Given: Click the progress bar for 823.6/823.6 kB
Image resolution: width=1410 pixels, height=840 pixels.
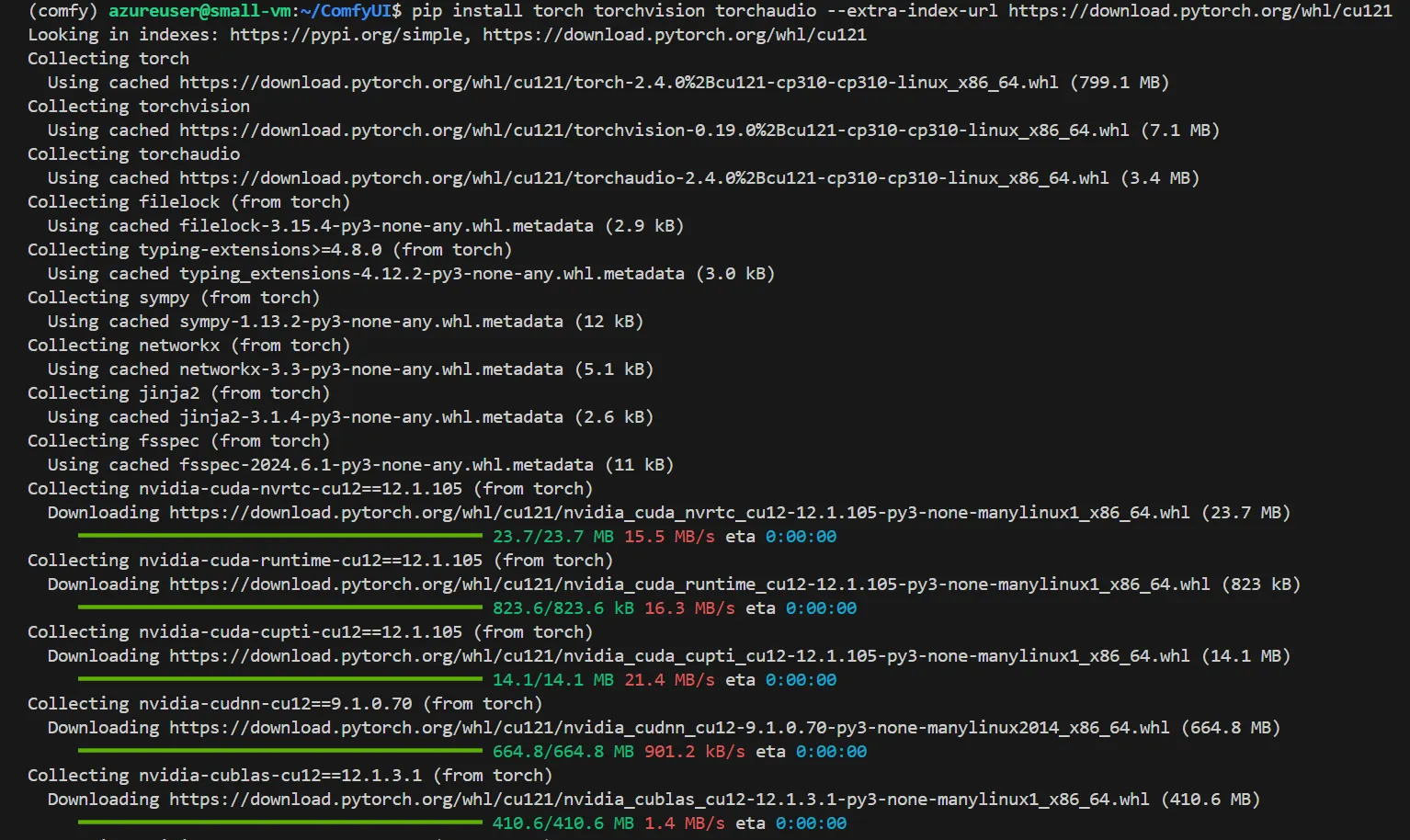Looking at the screenshot, I should coord(280,607).
